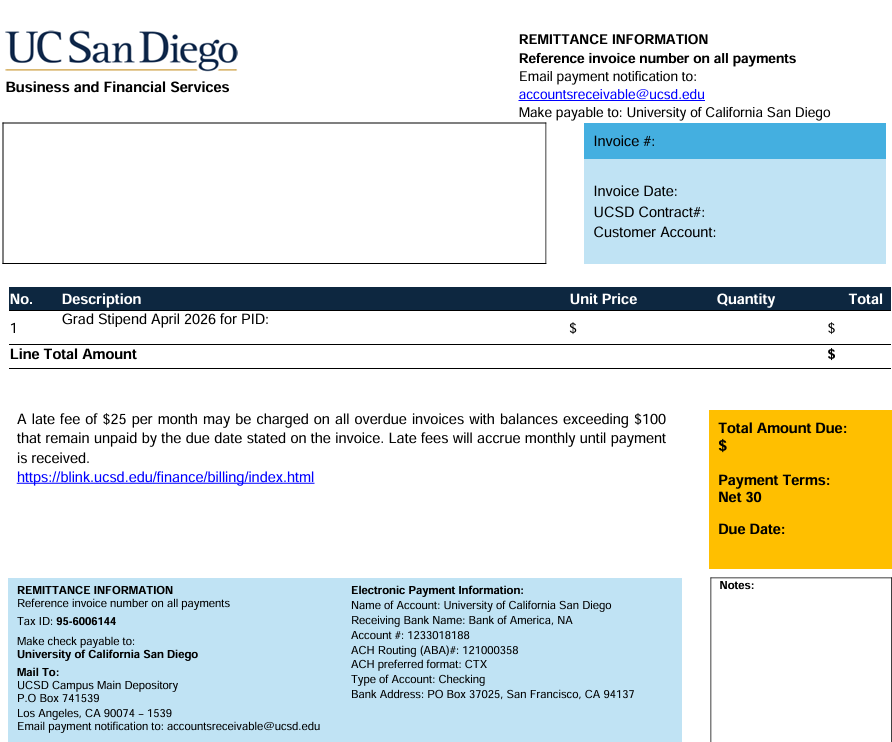The image size is (892, 742).
Task: Click the 'Total' column header
Action: click(865, 299)
